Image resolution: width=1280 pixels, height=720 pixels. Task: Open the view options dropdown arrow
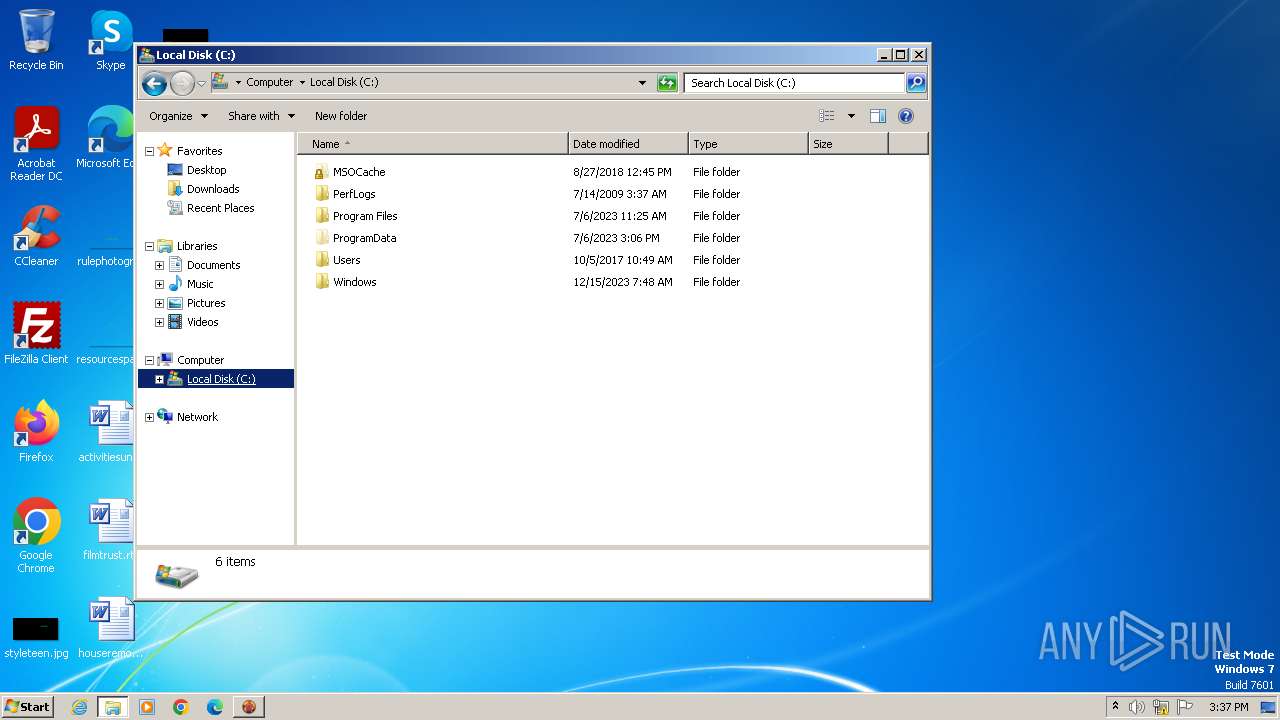pos(851,116)
